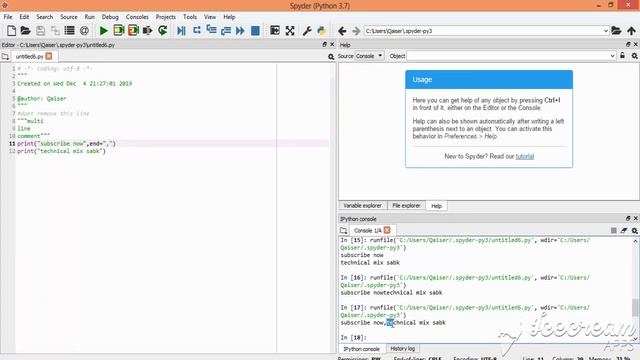Image resolution: width=640 pixels, height=360 pixels.
Task: Open Editor pane options gear icon
Action: (331, 57)
